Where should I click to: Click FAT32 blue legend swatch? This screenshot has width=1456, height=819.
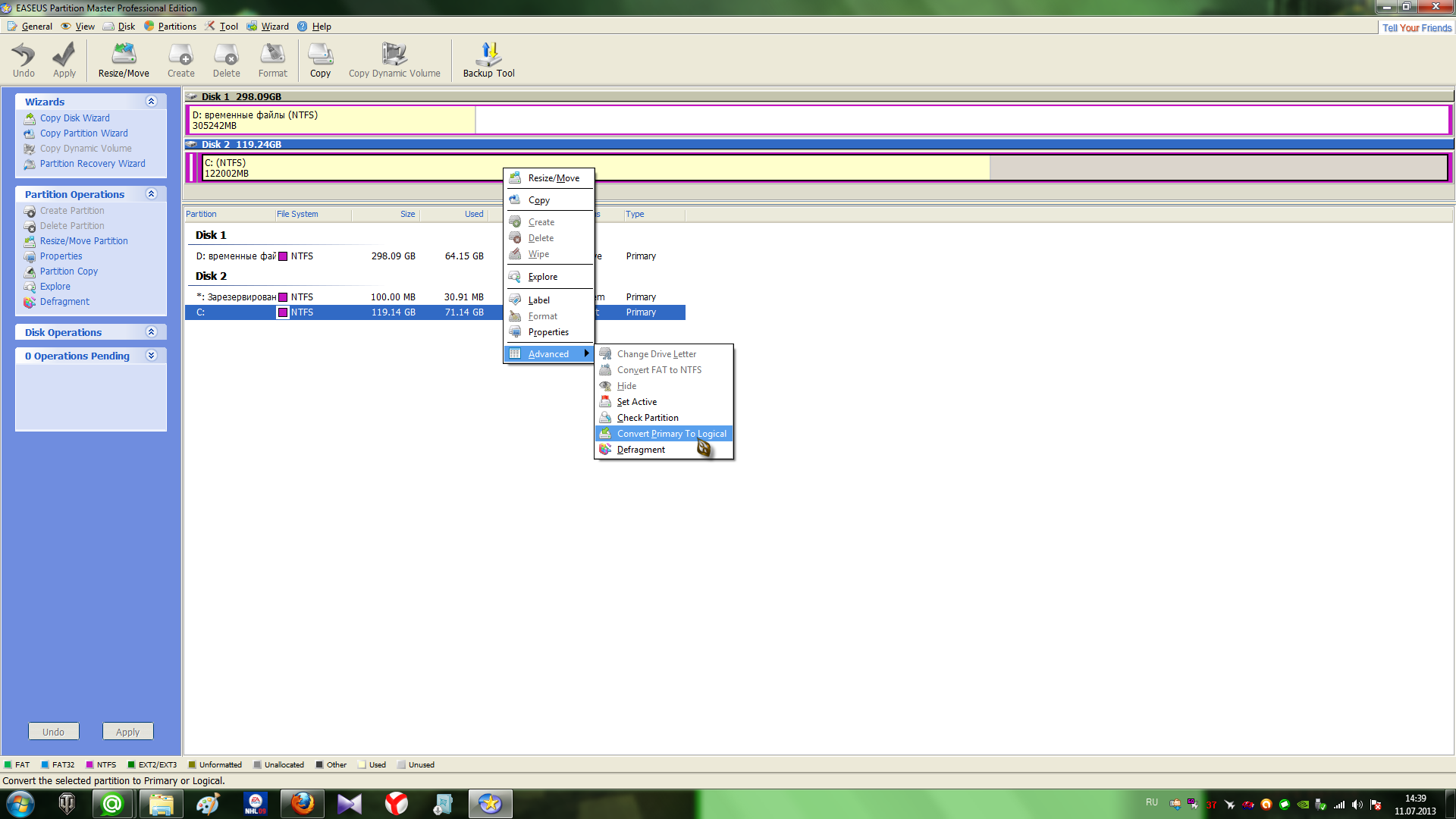(x=45, y=765)
